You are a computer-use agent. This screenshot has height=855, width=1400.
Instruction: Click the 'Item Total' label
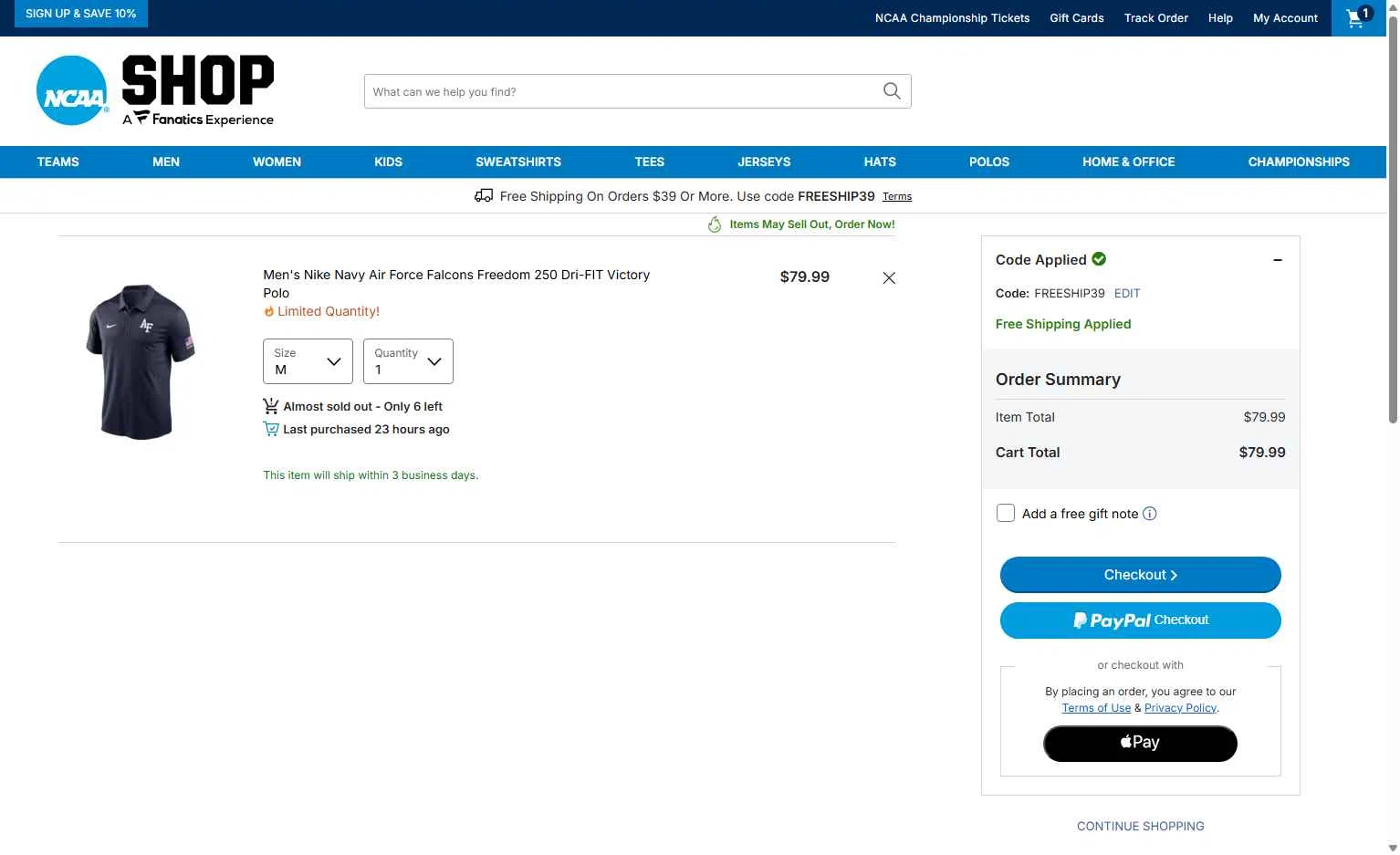[x=1025, y=417]
